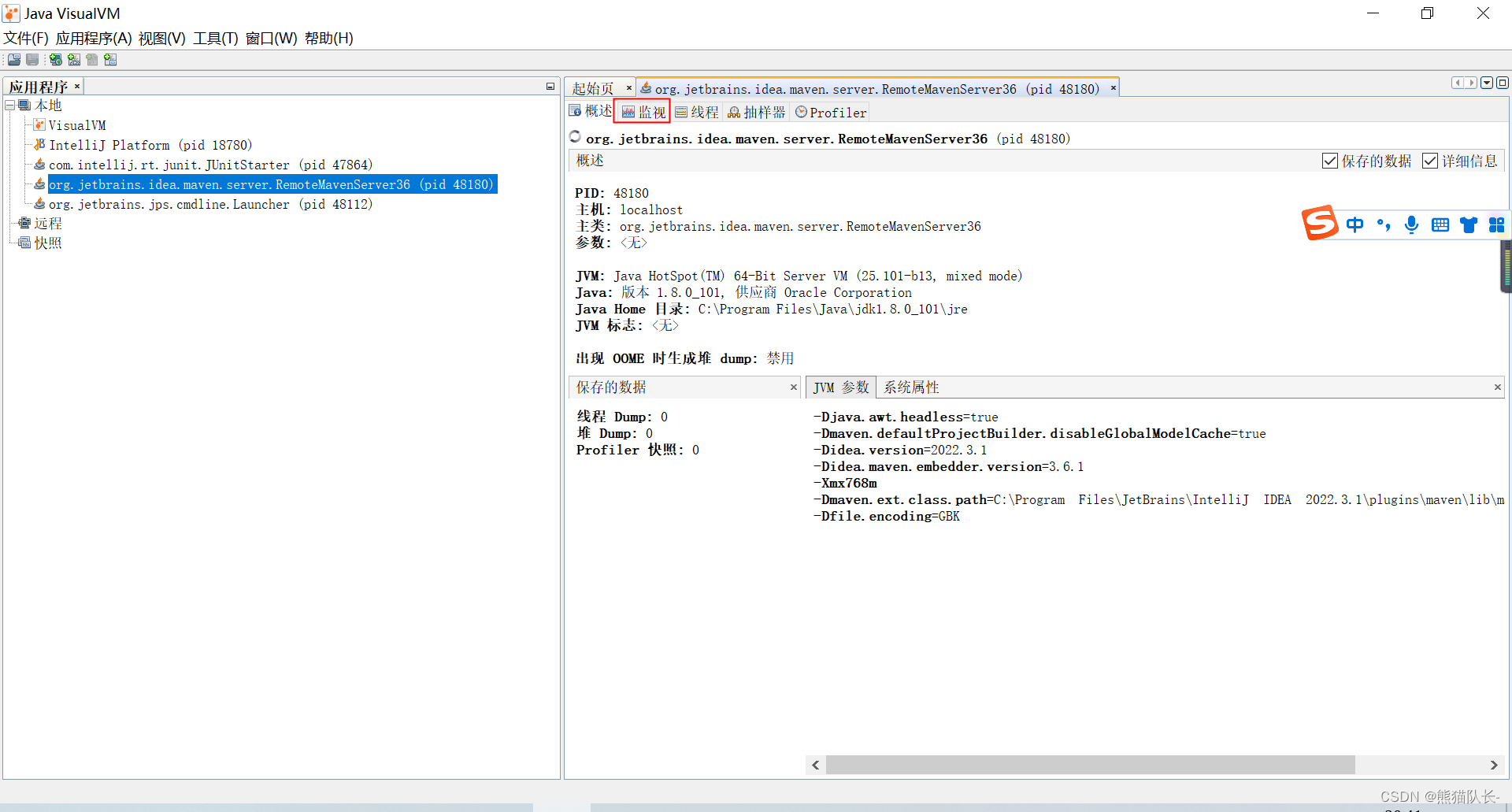
Task: Select the 快照 tree node
Action: (x=48, y=243)
